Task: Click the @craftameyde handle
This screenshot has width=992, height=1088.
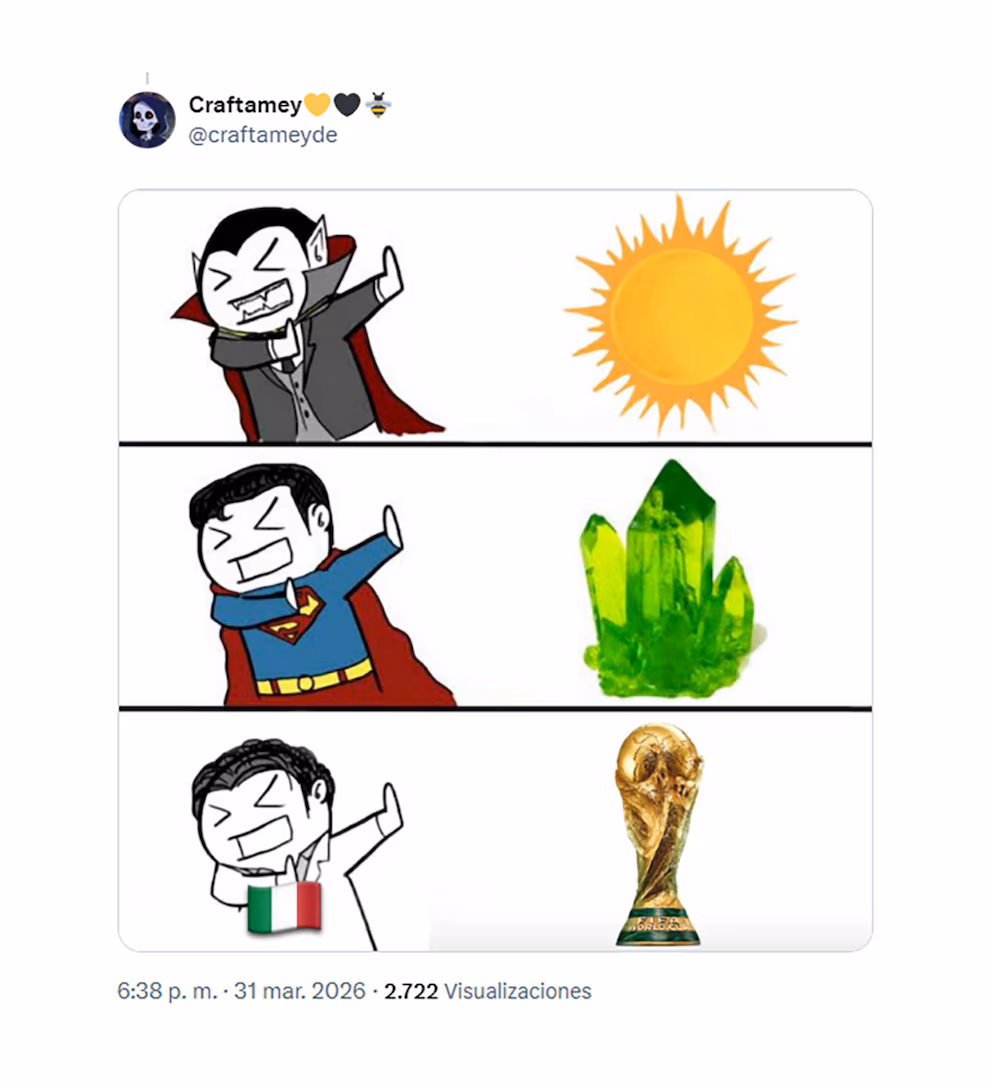Action: pyautogui.click(x=263, y=135)
